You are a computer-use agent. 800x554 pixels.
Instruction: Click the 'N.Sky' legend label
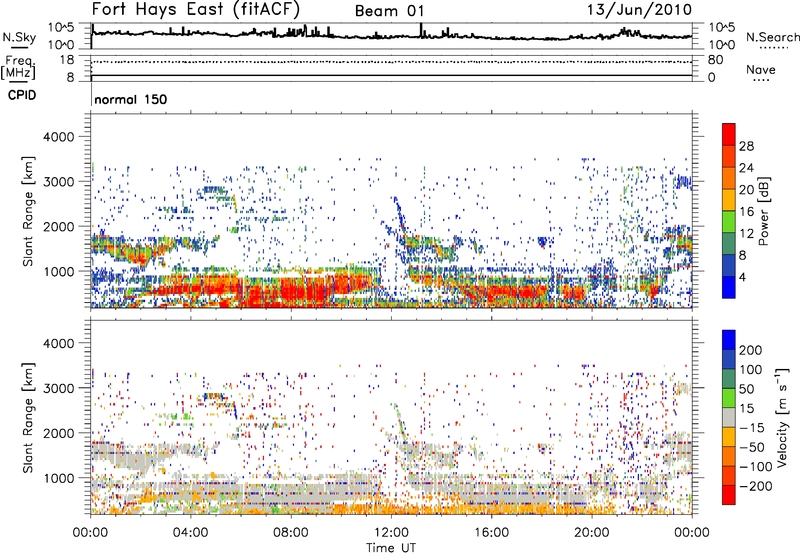[19, 37]
